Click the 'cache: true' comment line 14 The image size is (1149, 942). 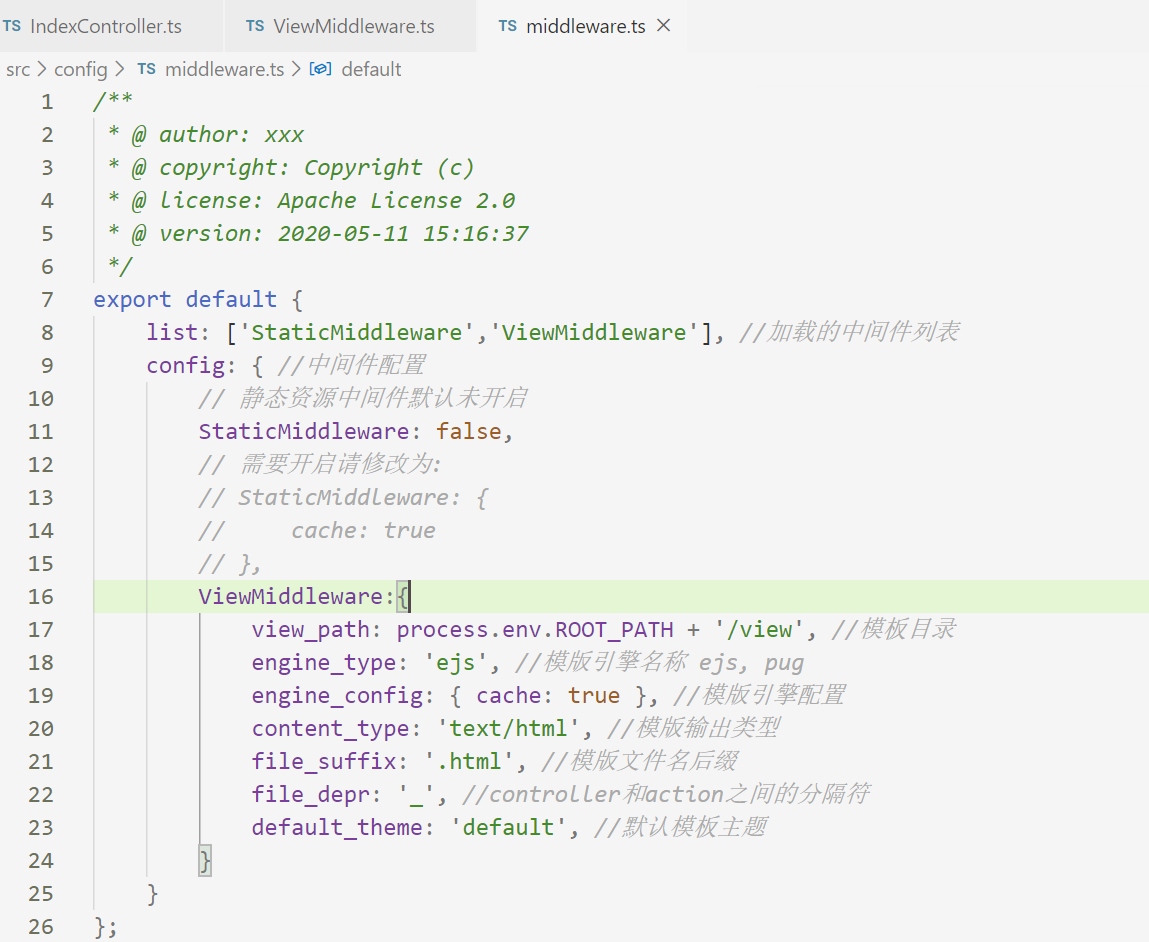(363, 530)
